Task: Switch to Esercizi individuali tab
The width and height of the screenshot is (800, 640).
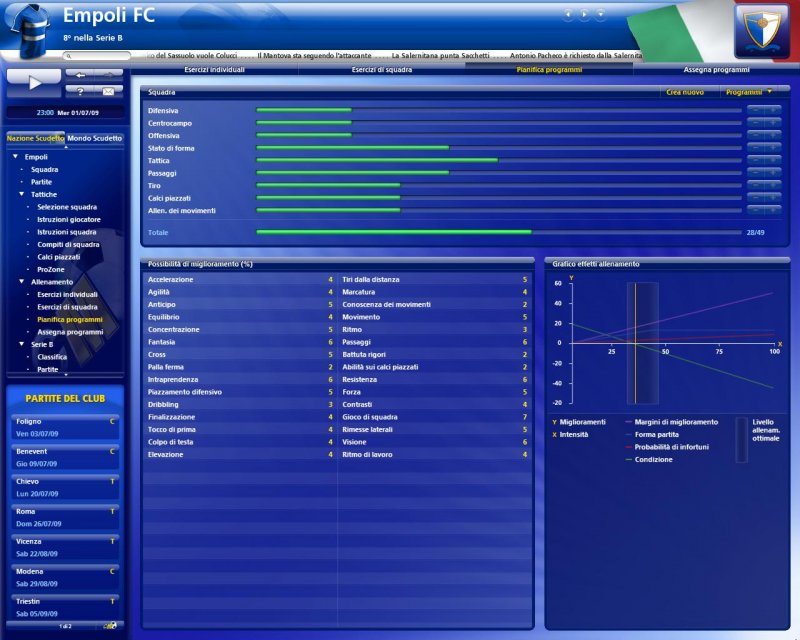Action: point(214,70)
